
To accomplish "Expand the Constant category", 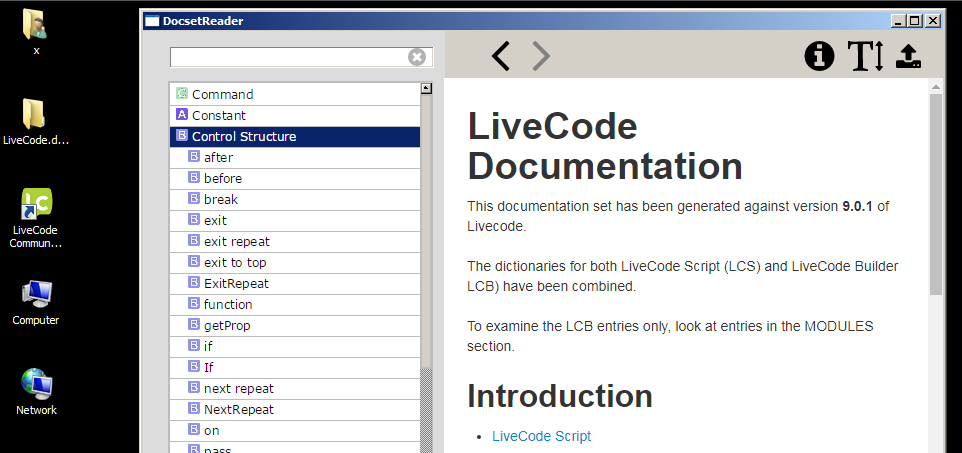I will point(218,115).
